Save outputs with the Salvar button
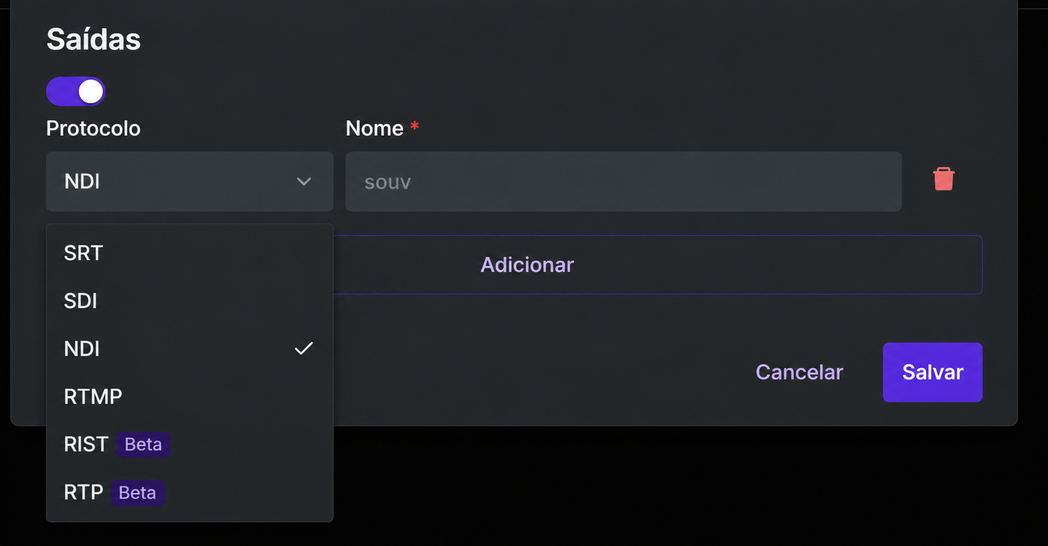The height and width of the screenshot is (546, 1048). coord(932,372)
